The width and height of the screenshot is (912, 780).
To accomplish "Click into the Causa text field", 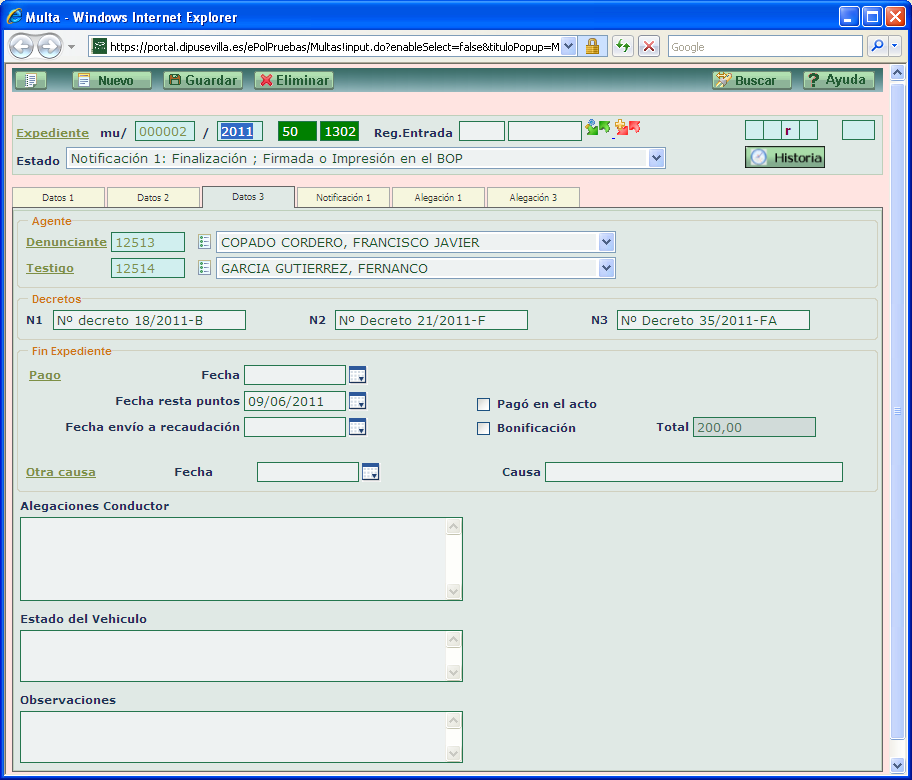I will (x=693, y=472).
